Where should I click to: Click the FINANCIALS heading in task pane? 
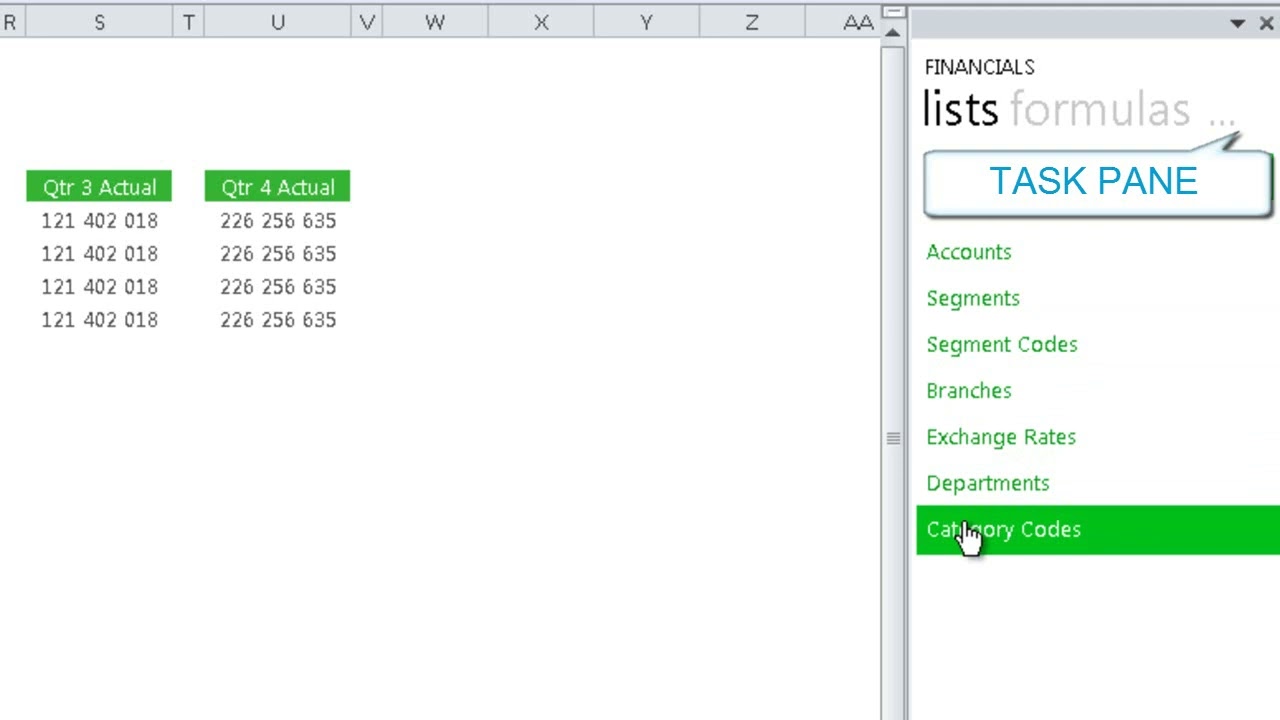click(x=979, y=67)
